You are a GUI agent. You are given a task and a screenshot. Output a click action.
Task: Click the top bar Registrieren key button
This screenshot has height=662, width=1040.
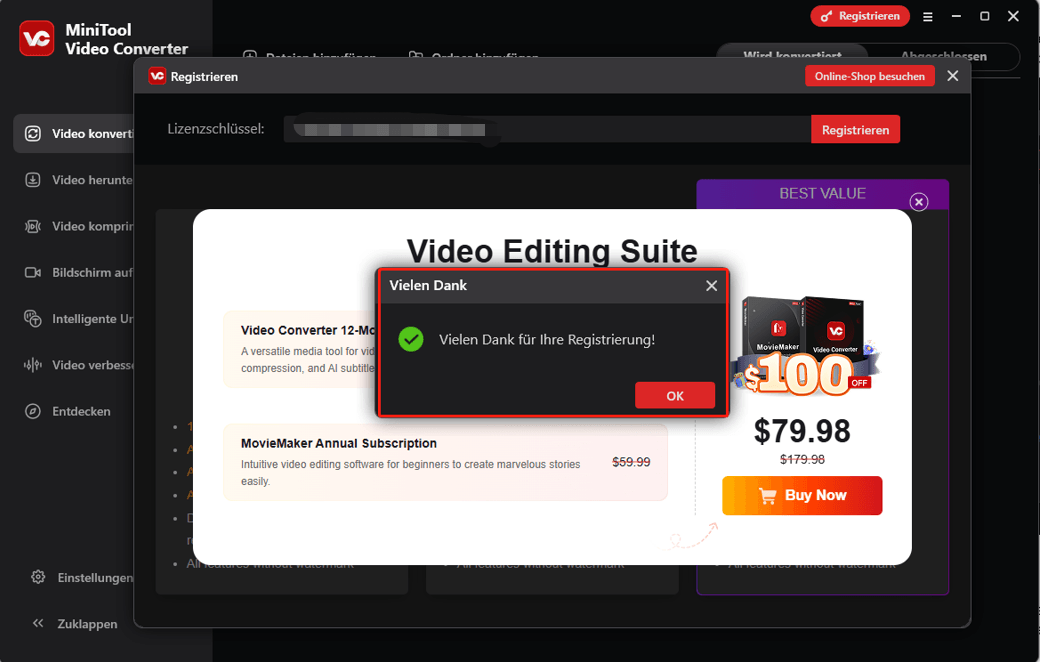pyautogui.click(x=860, y=16)
